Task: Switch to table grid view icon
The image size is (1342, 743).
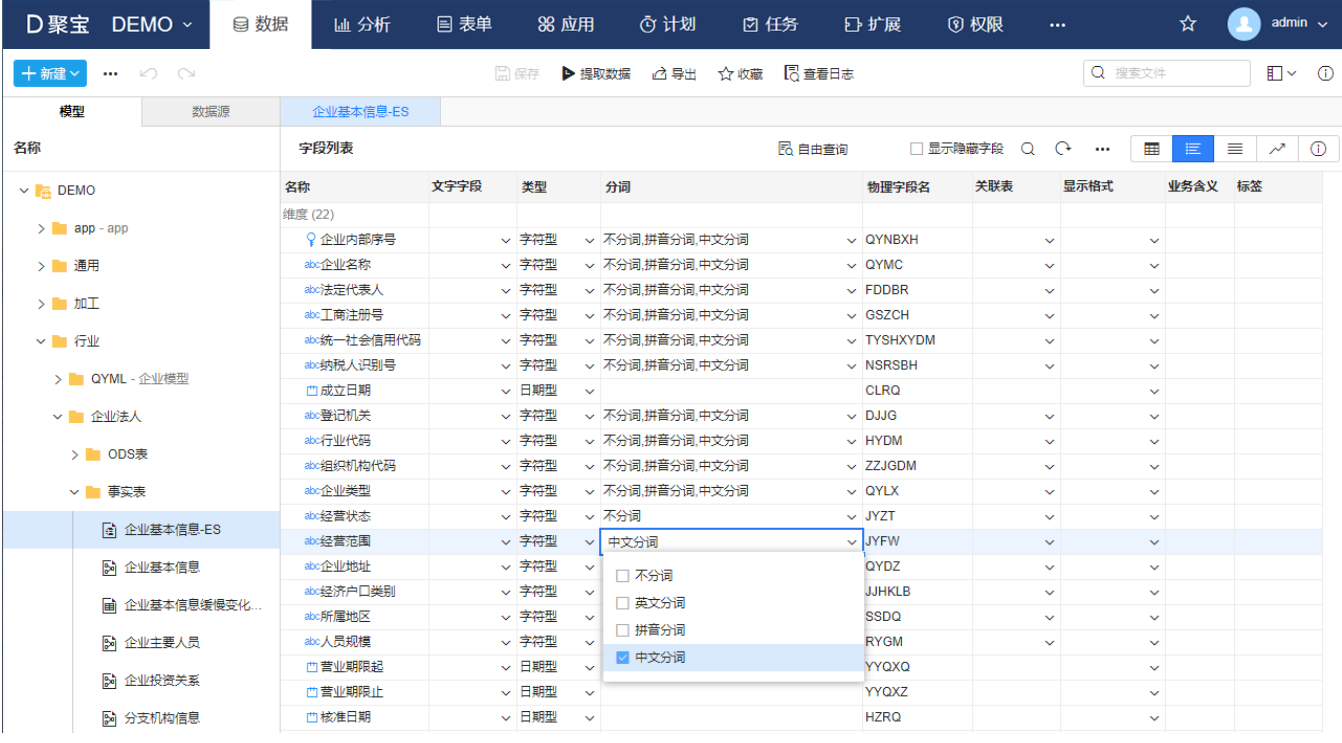Action: click(1152, 148)
